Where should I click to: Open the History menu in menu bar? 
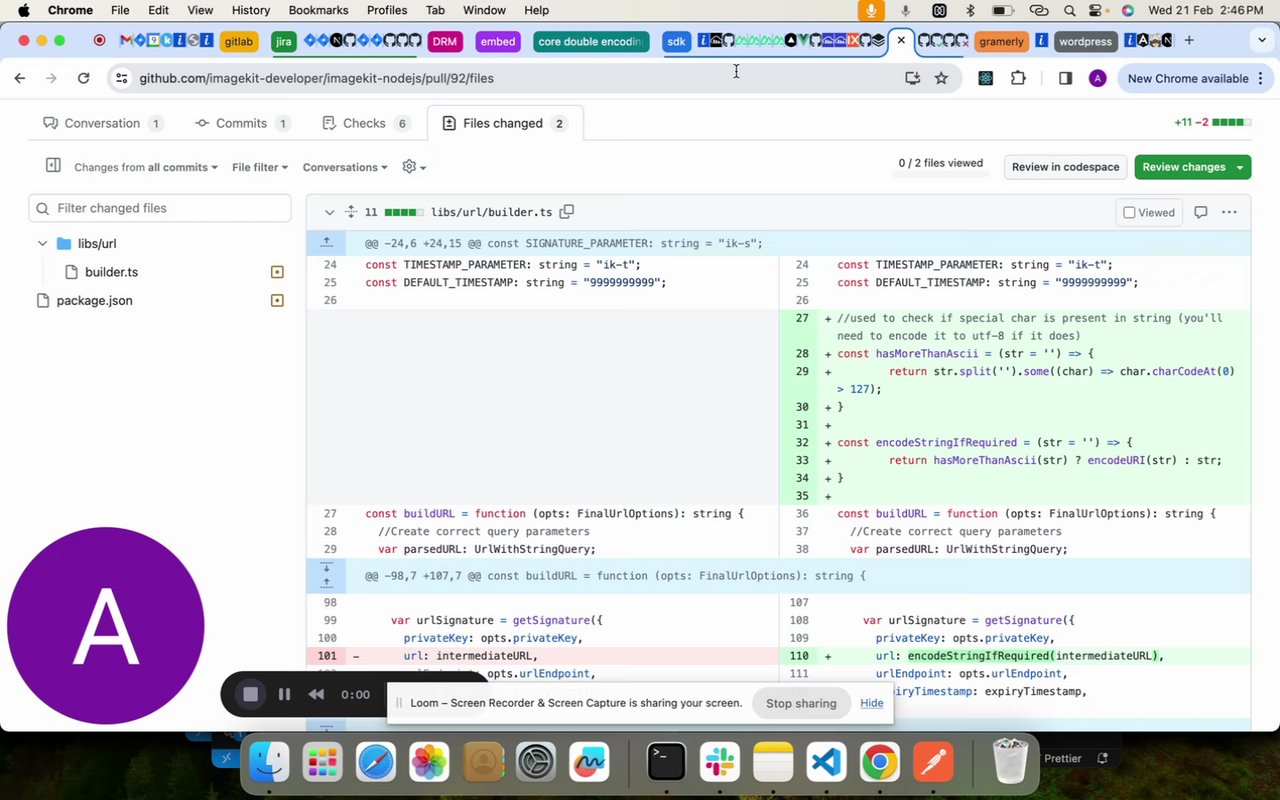pos(251,10)
